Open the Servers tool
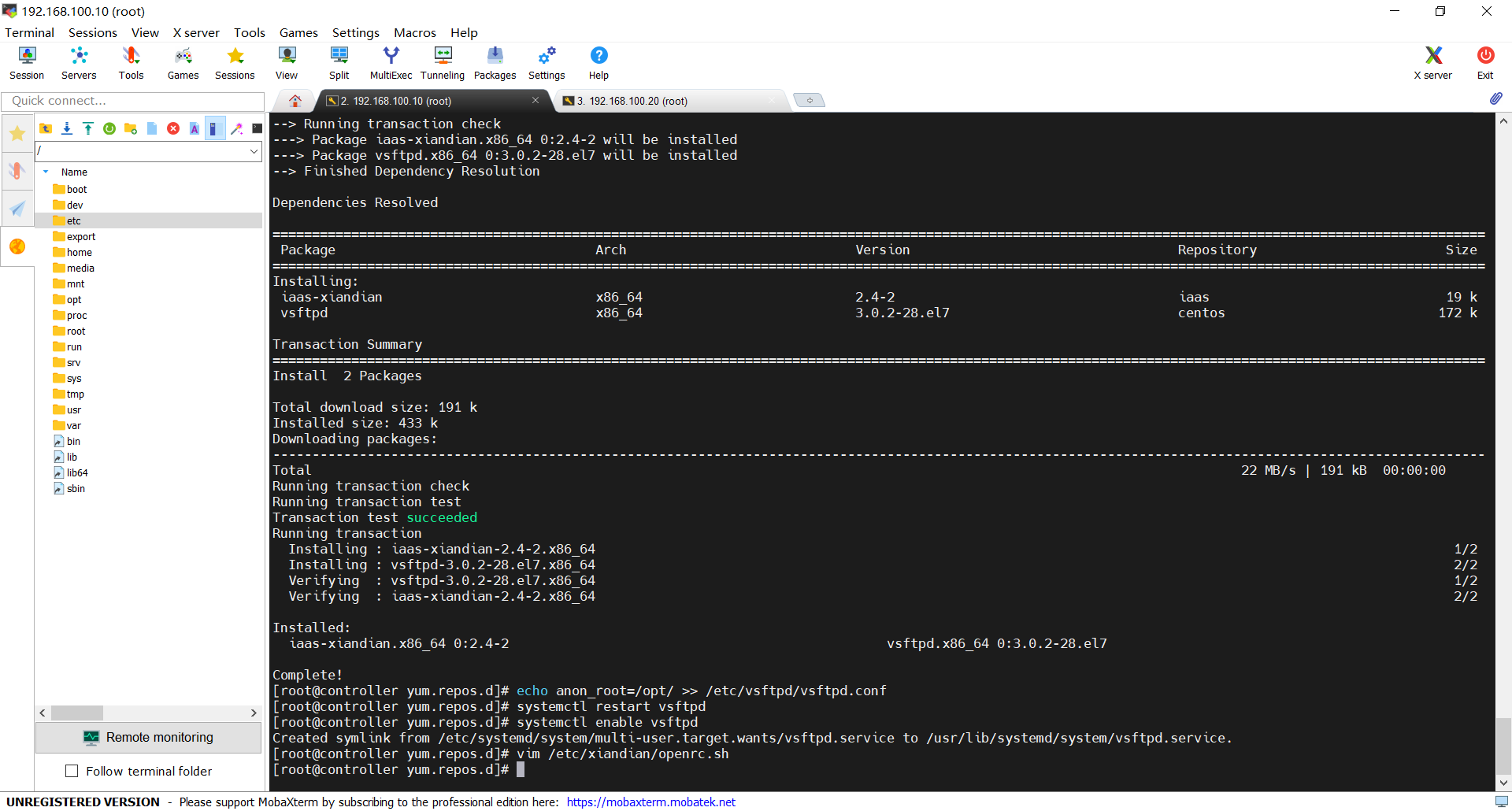The image size is (1512, 811). click(79, 63)
